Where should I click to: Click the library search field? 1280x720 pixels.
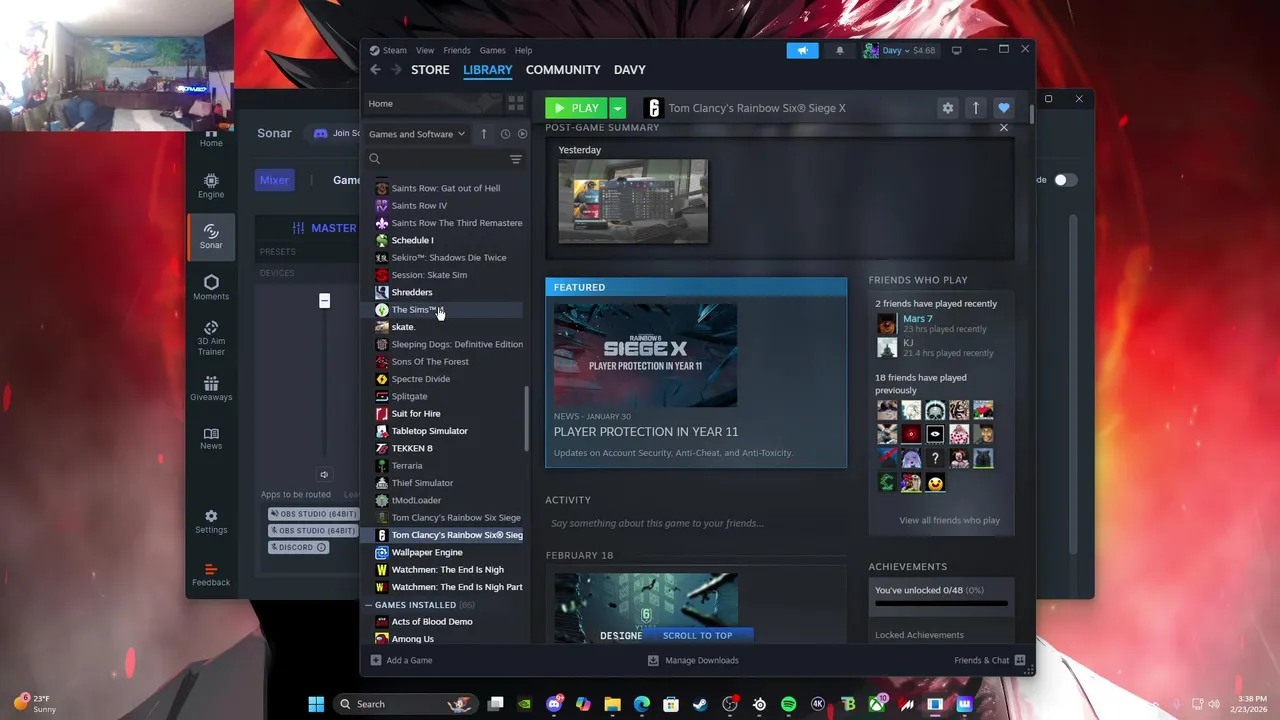pyautogui.click(x=435, y=159)
